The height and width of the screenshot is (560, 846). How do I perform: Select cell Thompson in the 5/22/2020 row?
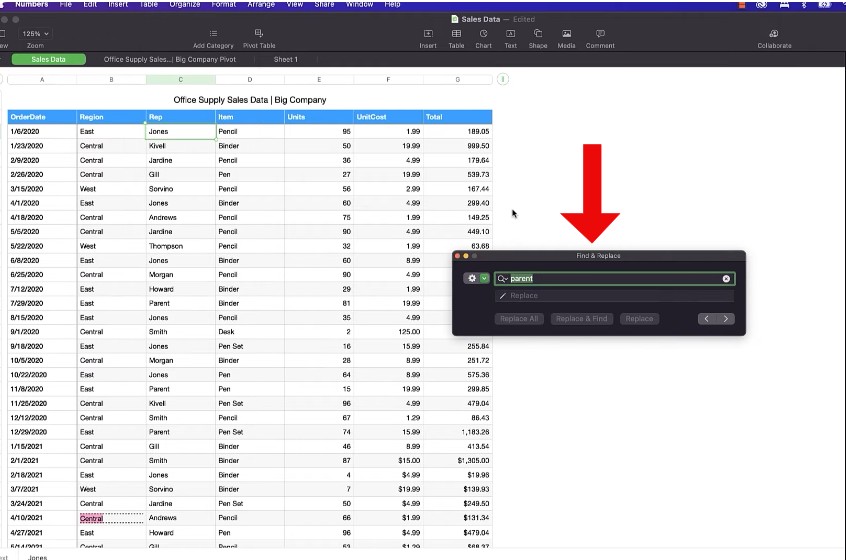(181, 246)
